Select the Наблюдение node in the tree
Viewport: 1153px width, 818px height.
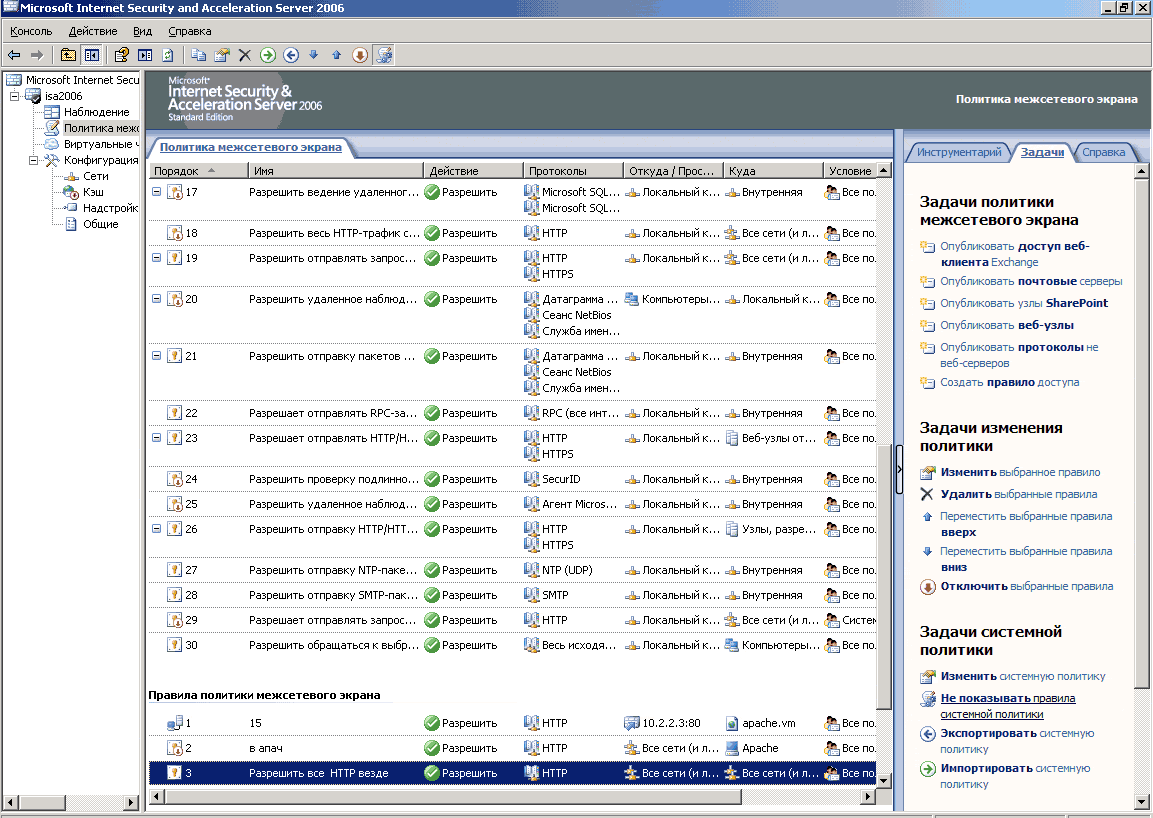(x=96, y=112)
